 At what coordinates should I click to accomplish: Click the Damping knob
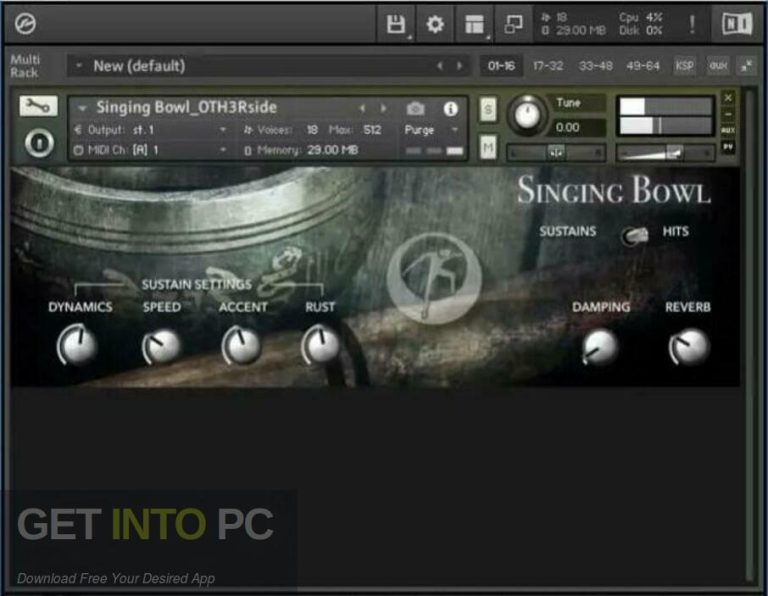coord(600,347)
